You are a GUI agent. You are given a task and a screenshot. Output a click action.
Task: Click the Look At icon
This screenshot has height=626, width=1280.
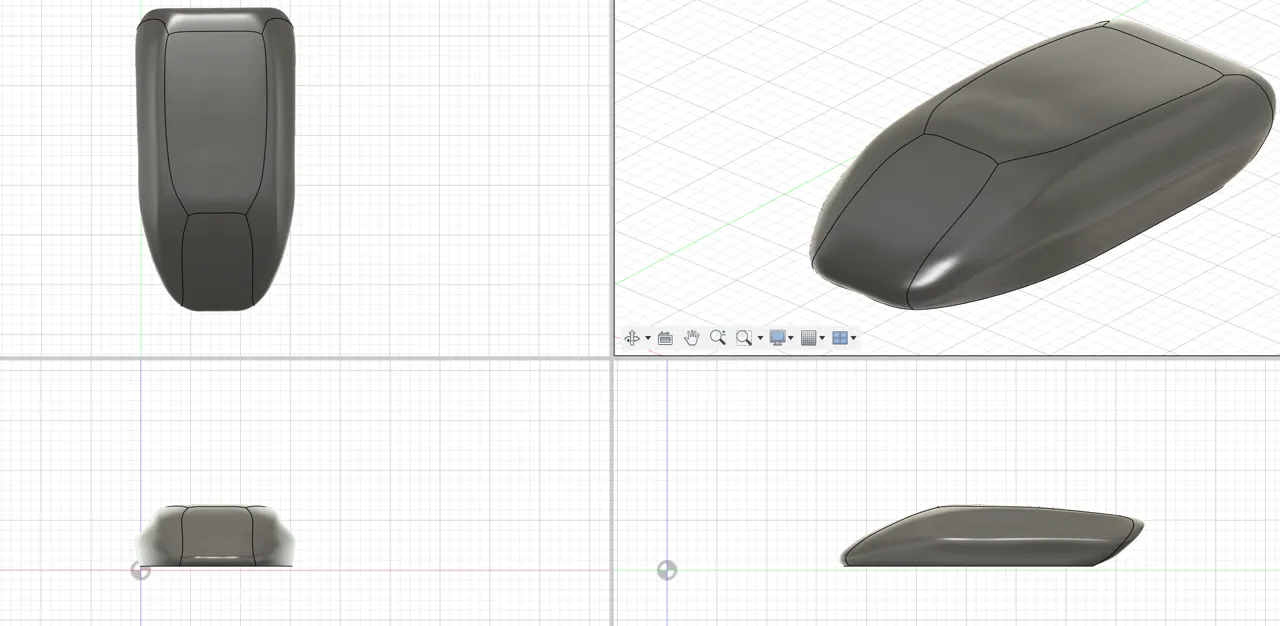coord(666,338)
